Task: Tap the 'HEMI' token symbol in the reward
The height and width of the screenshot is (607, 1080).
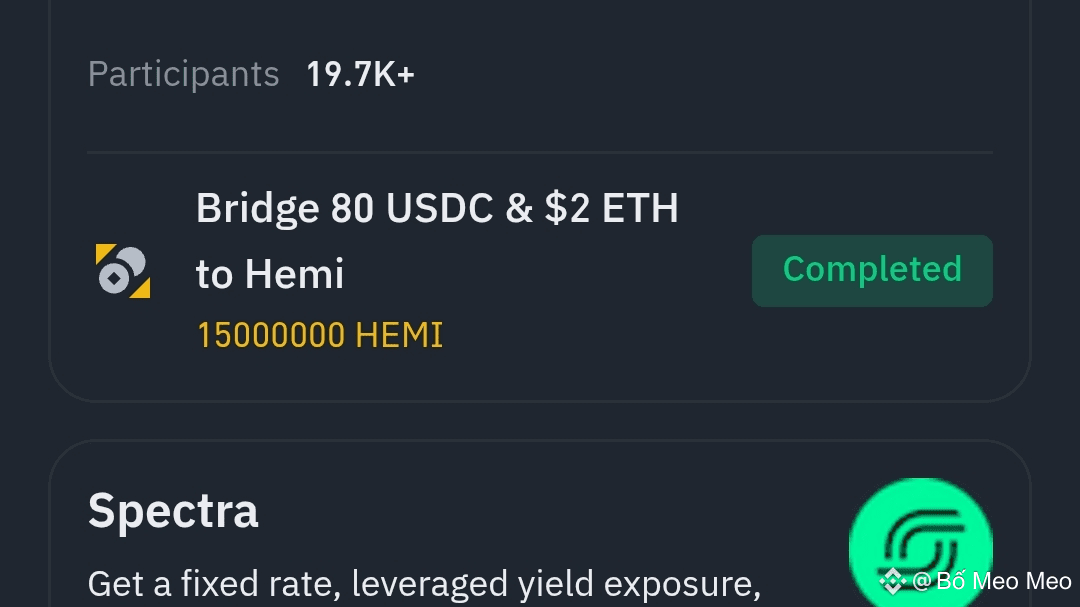Action: (399, 336)
